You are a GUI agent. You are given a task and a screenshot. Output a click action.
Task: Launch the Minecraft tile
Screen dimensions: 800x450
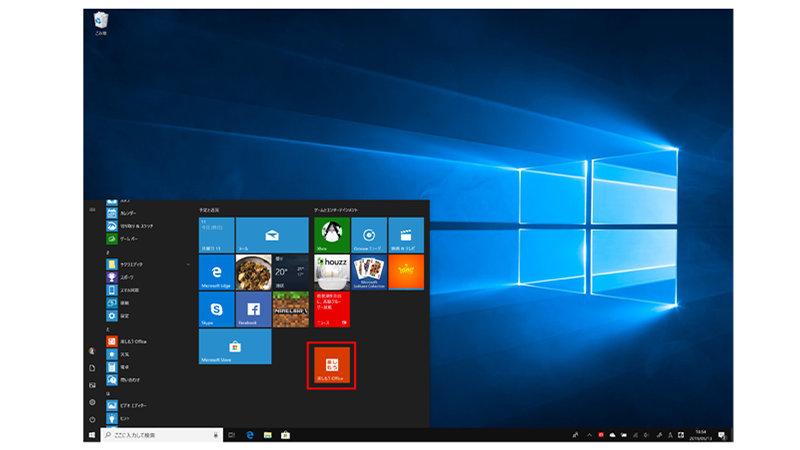point(290,310)
